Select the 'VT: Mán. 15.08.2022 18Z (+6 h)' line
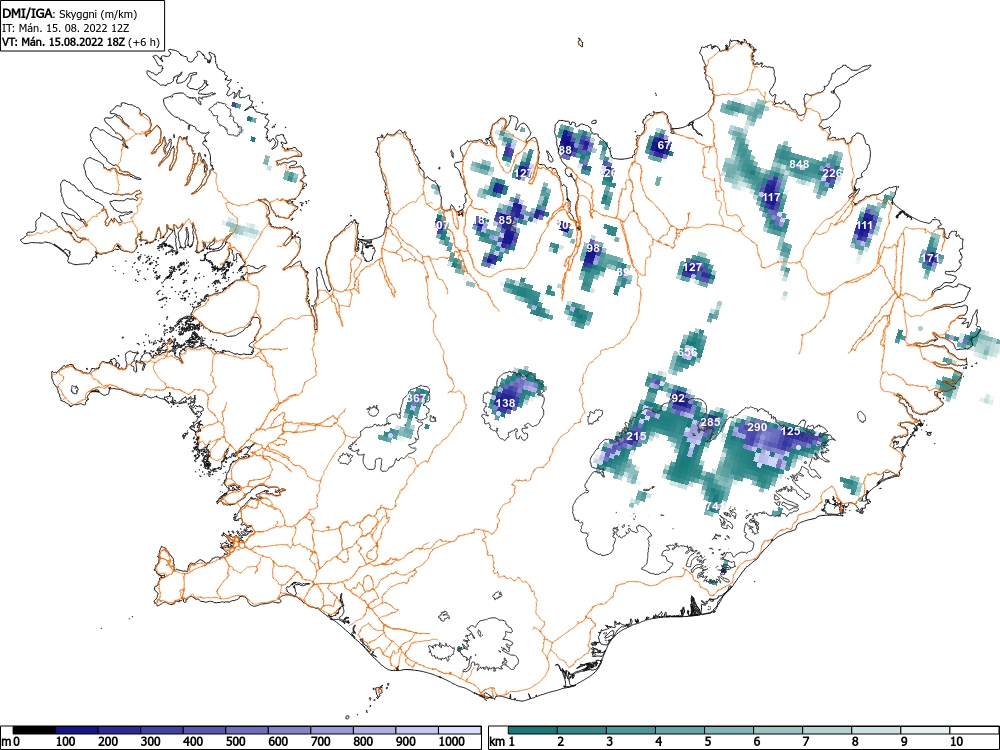This screenshot has width=1000, height=750. click(x=81, y=42)
